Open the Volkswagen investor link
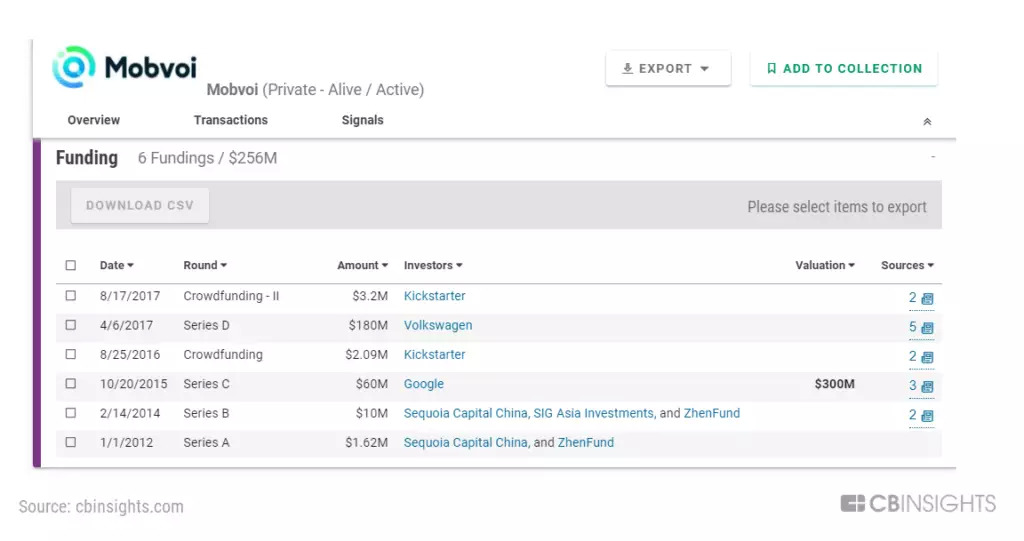Viewport: 1024px width, 541px height. tap(438, 325)
